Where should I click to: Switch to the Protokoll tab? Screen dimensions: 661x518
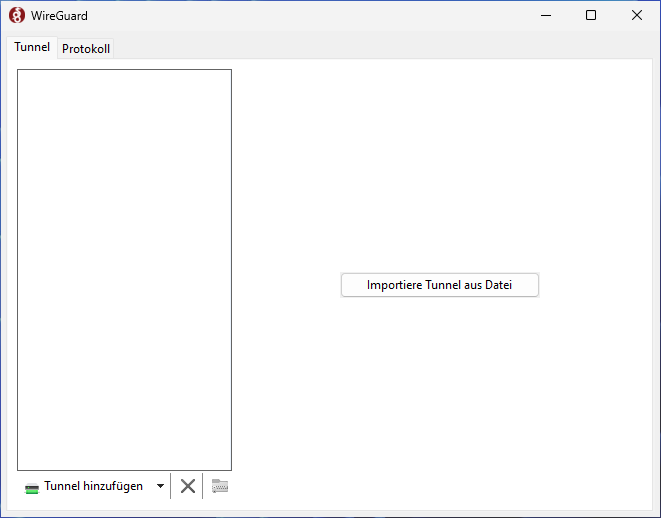[86, 49]
